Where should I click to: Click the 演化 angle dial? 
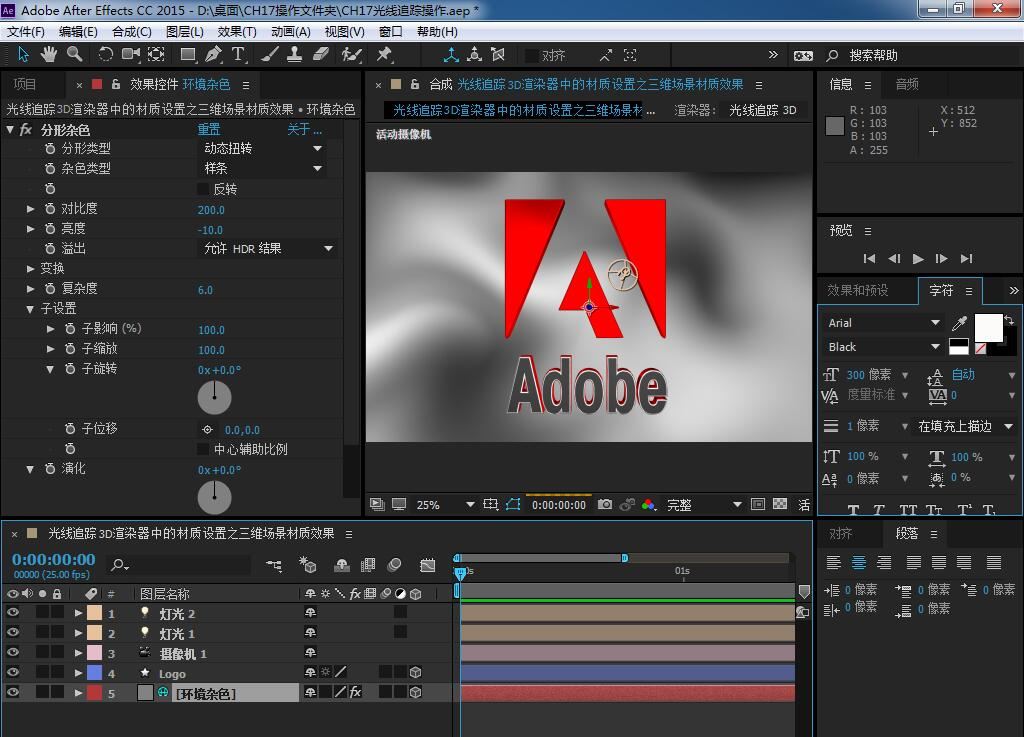click(x=214, y=497)
